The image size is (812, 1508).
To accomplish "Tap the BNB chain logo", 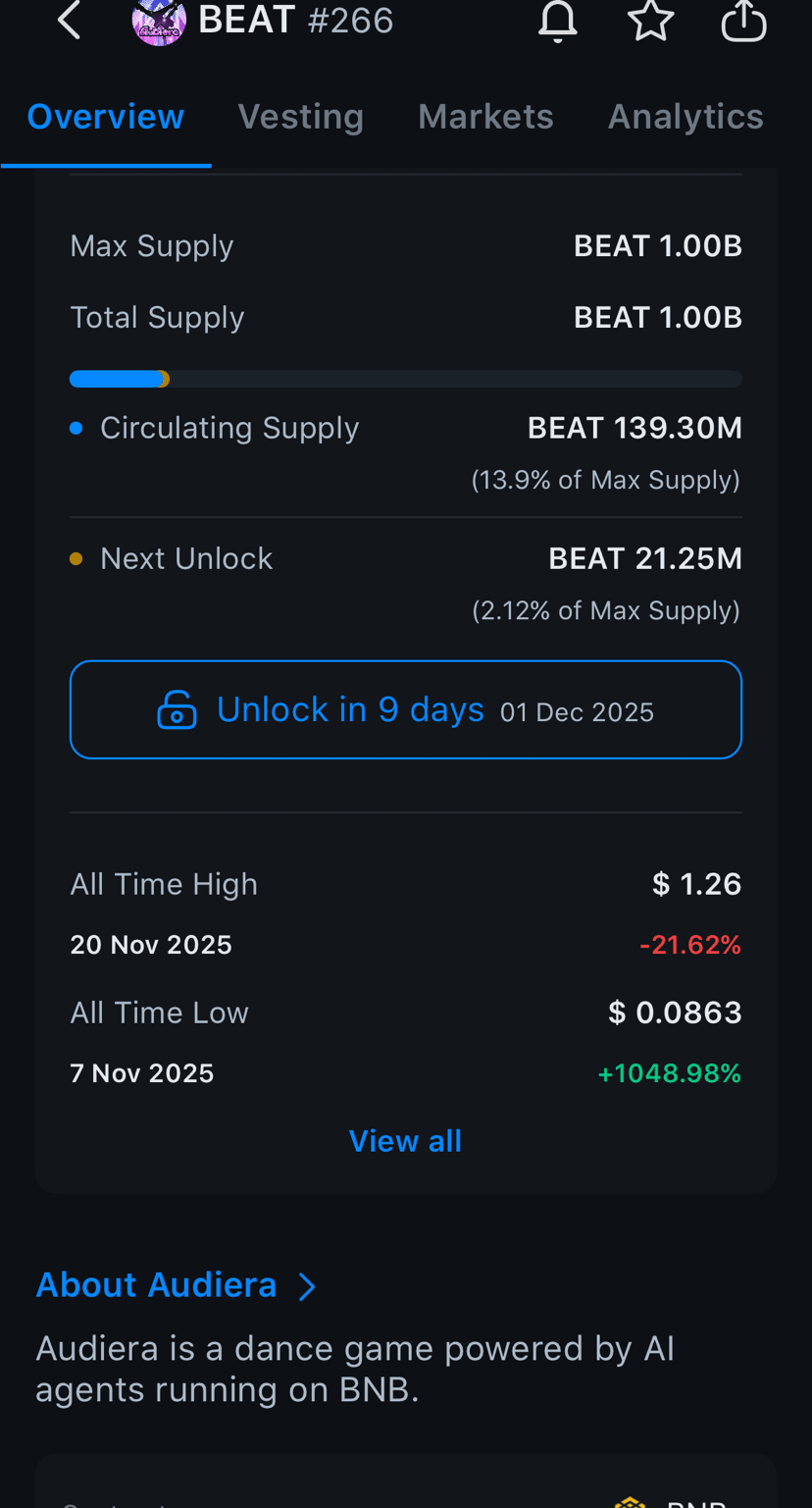I will point(630,1501).
